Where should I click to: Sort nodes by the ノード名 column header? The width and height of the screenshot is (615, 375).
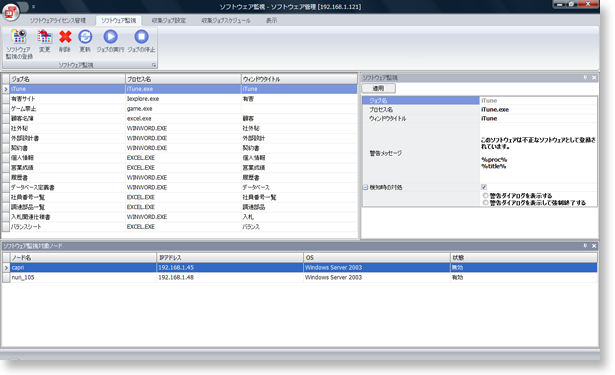83,258
